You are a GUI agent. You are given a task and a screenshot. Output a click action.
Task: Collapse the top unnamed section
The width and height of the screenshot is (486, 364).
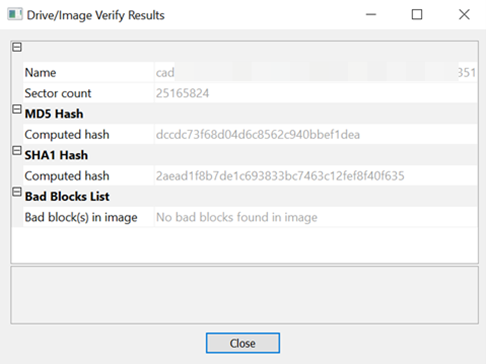point(17,47)
